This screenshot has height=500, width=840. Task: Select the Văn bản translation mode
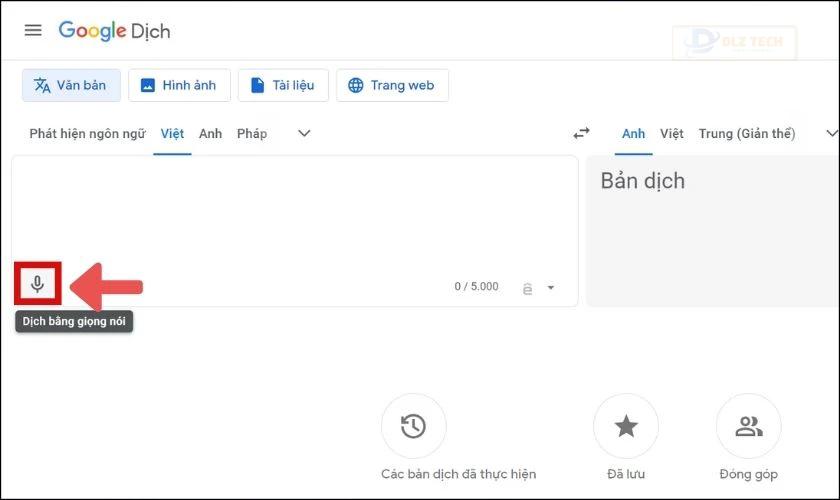click(x=71, y=85)
